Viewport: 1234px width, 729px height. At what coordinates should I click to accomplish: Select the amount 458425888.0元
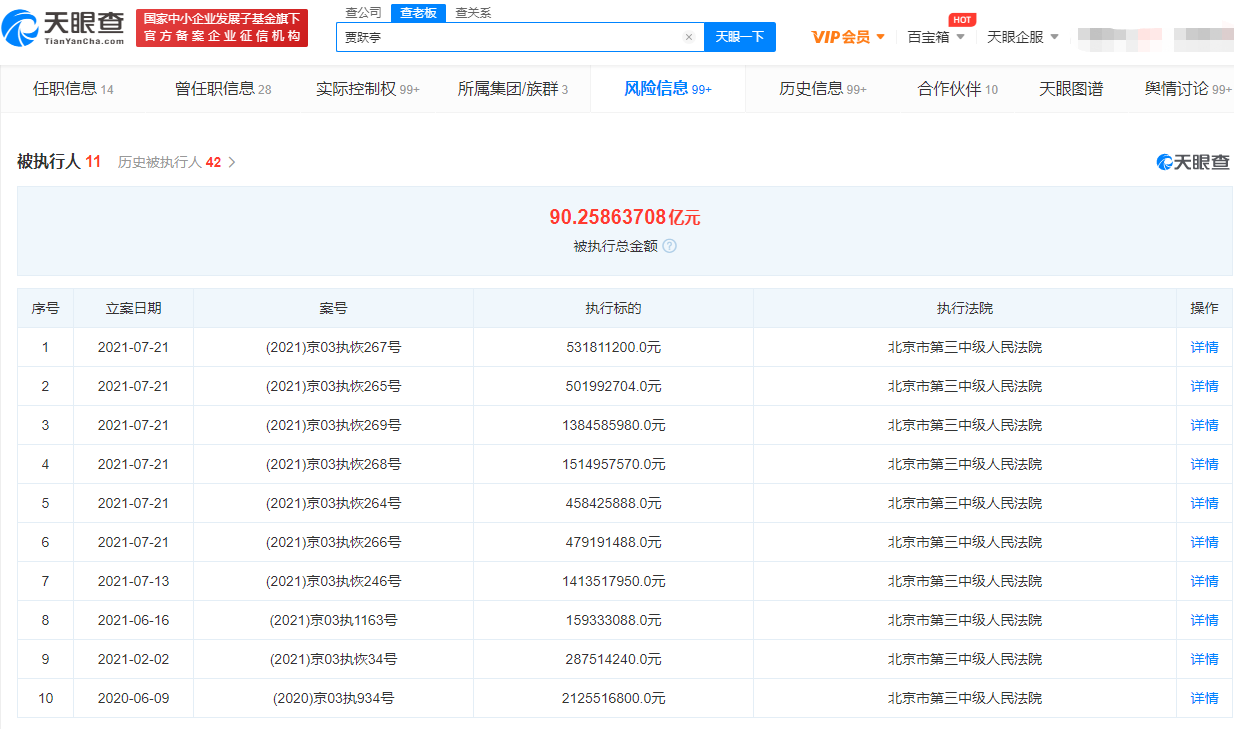[613, 503]
